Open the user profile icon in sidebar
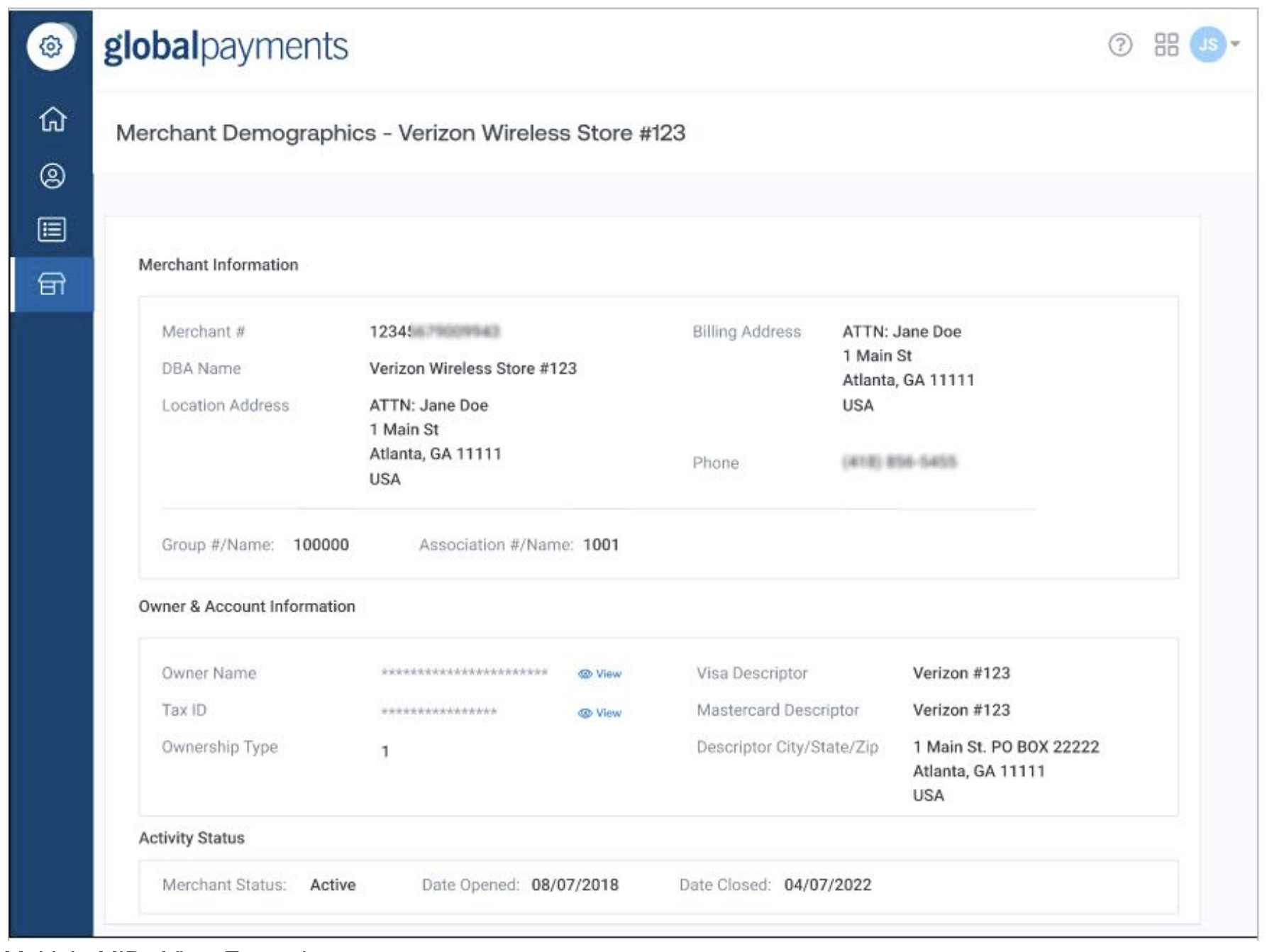This screenshot has width=1267, height=952. click(52, 175)
